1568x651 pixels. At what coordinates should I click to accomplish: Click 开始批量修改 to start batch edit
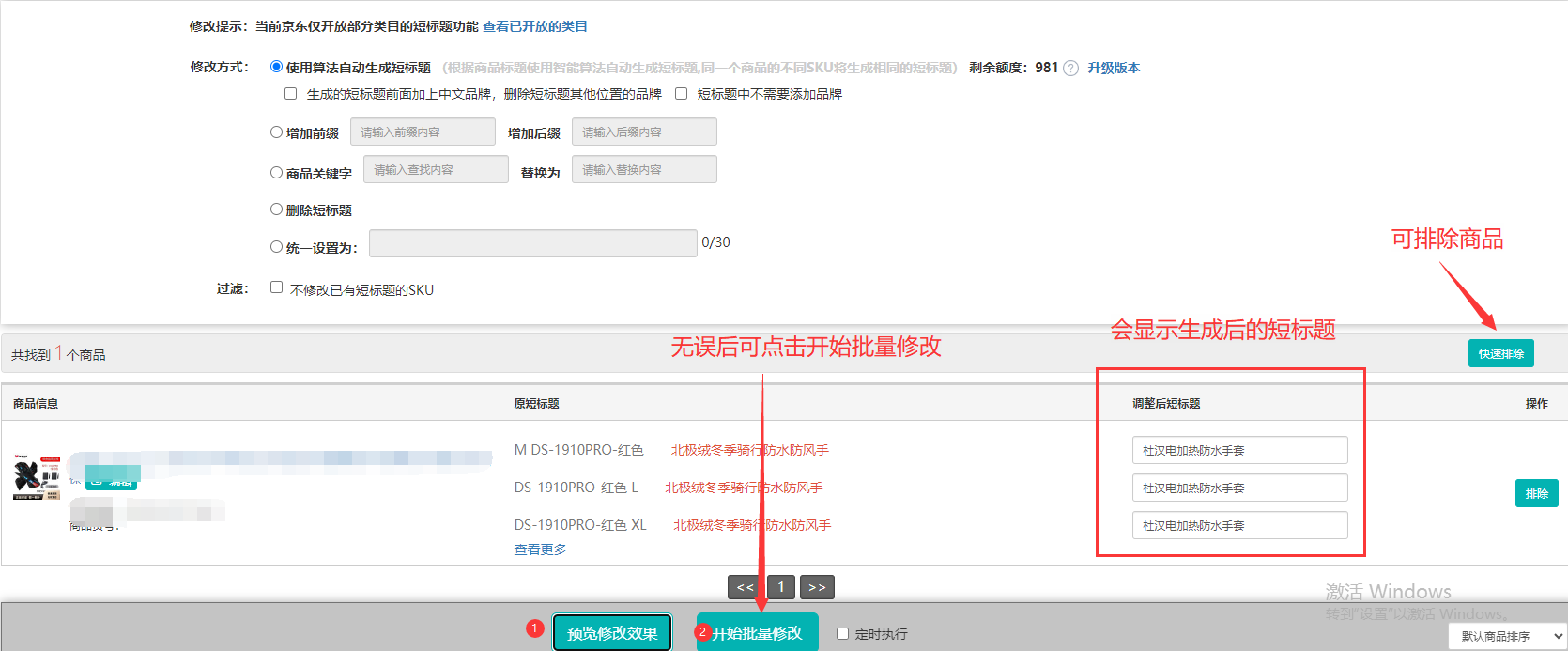[x=757, y=633]
